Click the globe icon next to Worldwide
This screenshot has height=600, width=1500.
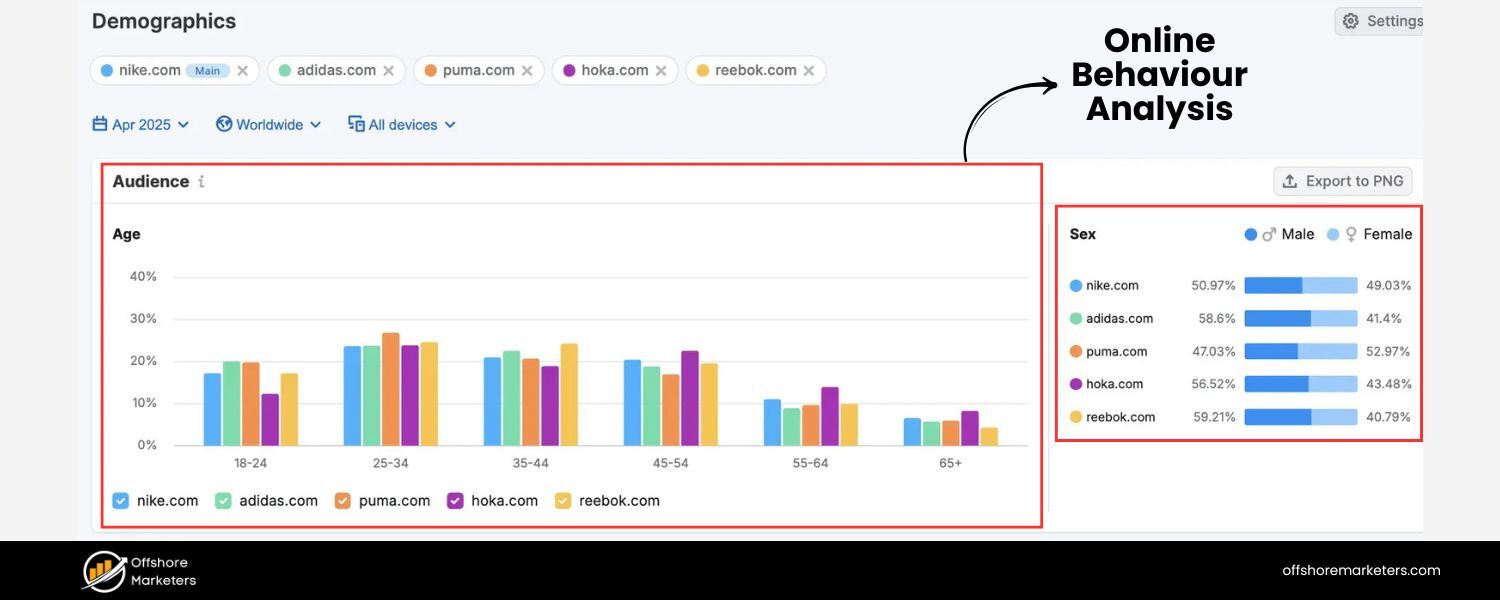224,124
